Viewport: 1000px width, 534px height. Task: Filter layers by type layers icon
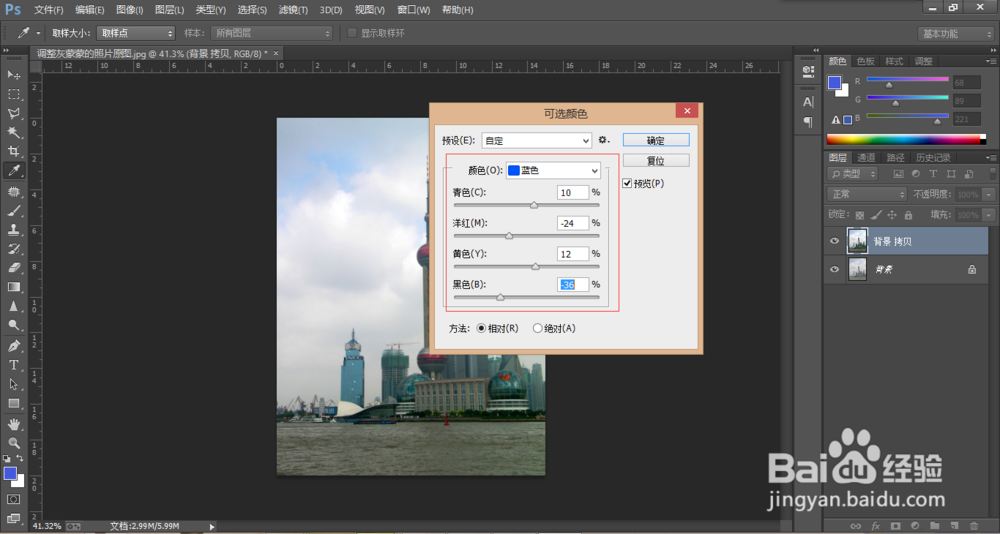[934, 174]
